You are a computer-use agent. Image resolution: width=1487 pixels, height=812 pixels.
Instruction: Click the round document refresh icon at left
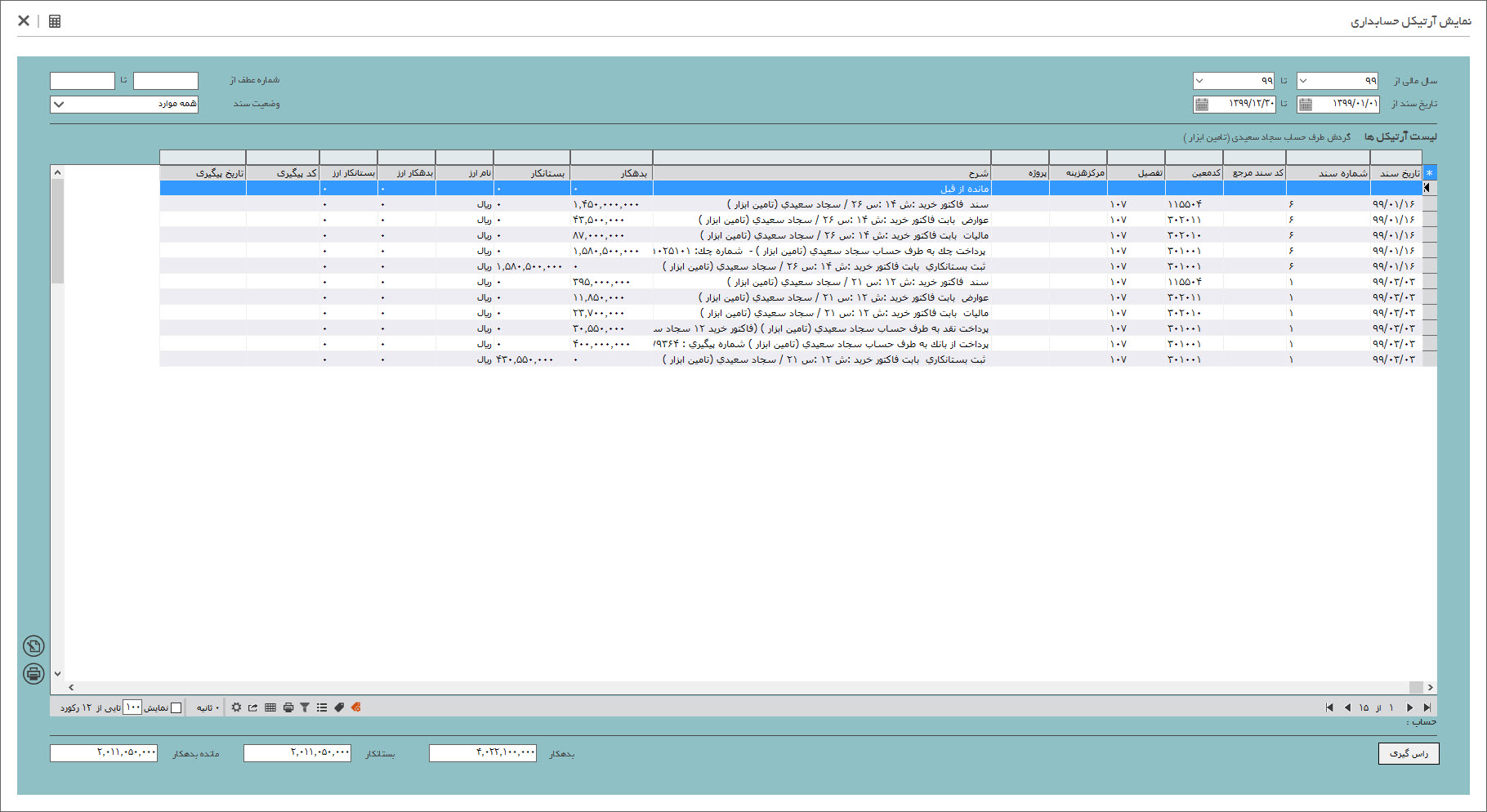(x=33, y=646)
